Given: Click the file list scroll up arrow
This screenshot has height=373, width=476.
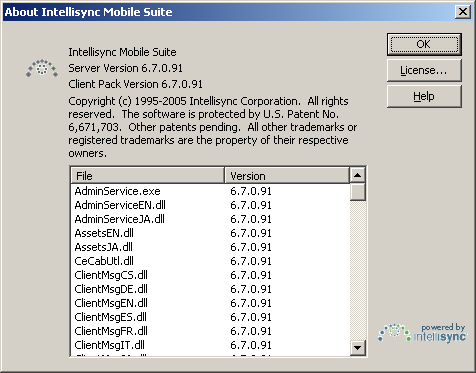Looking at the screenshot, I should pos(358,175).
